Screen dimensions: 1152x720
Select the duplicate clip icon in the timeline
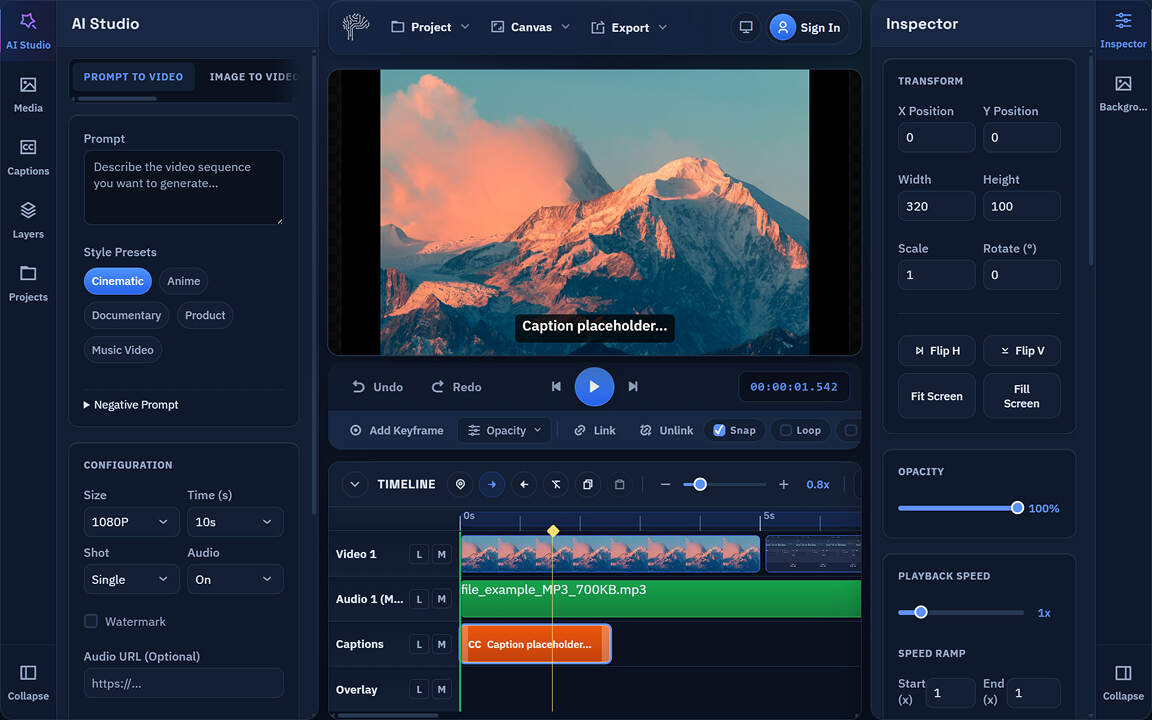(588, 484)
